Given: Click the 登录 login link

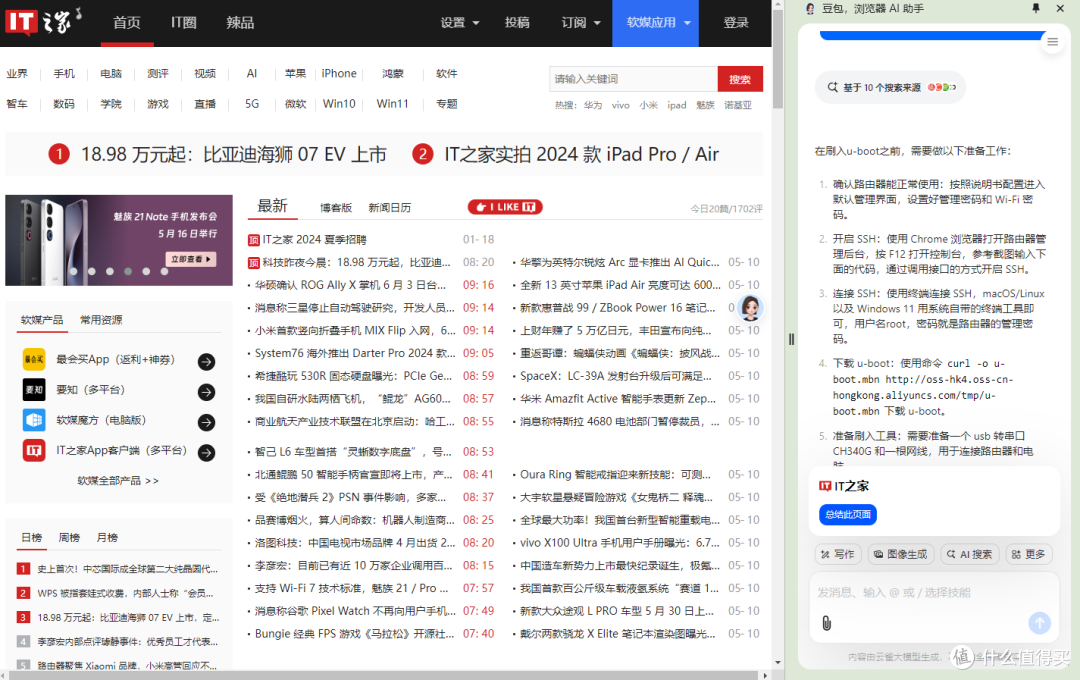Looking at the screenshot, I should (736, 23).
